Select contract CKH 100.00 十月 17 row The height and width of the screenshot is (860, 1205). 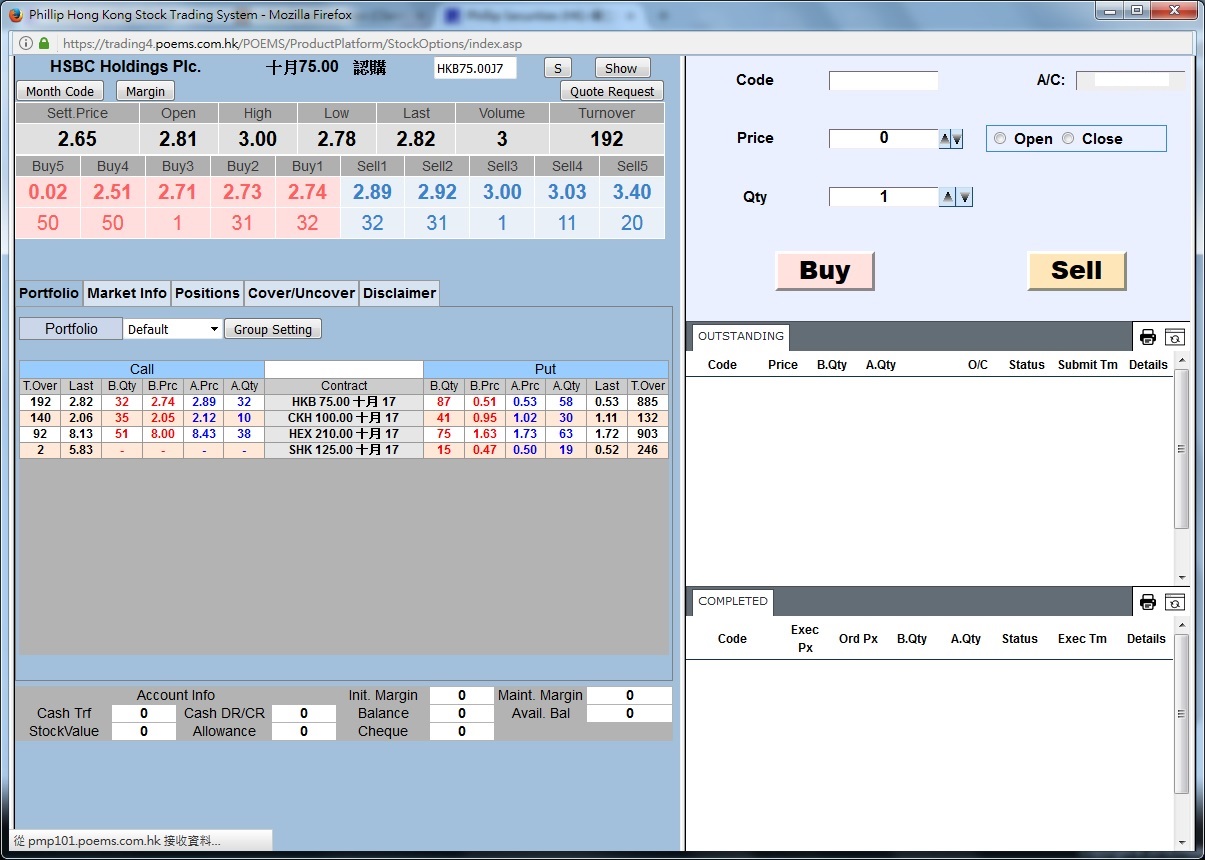pyautogui.click(x=344, y=418)
